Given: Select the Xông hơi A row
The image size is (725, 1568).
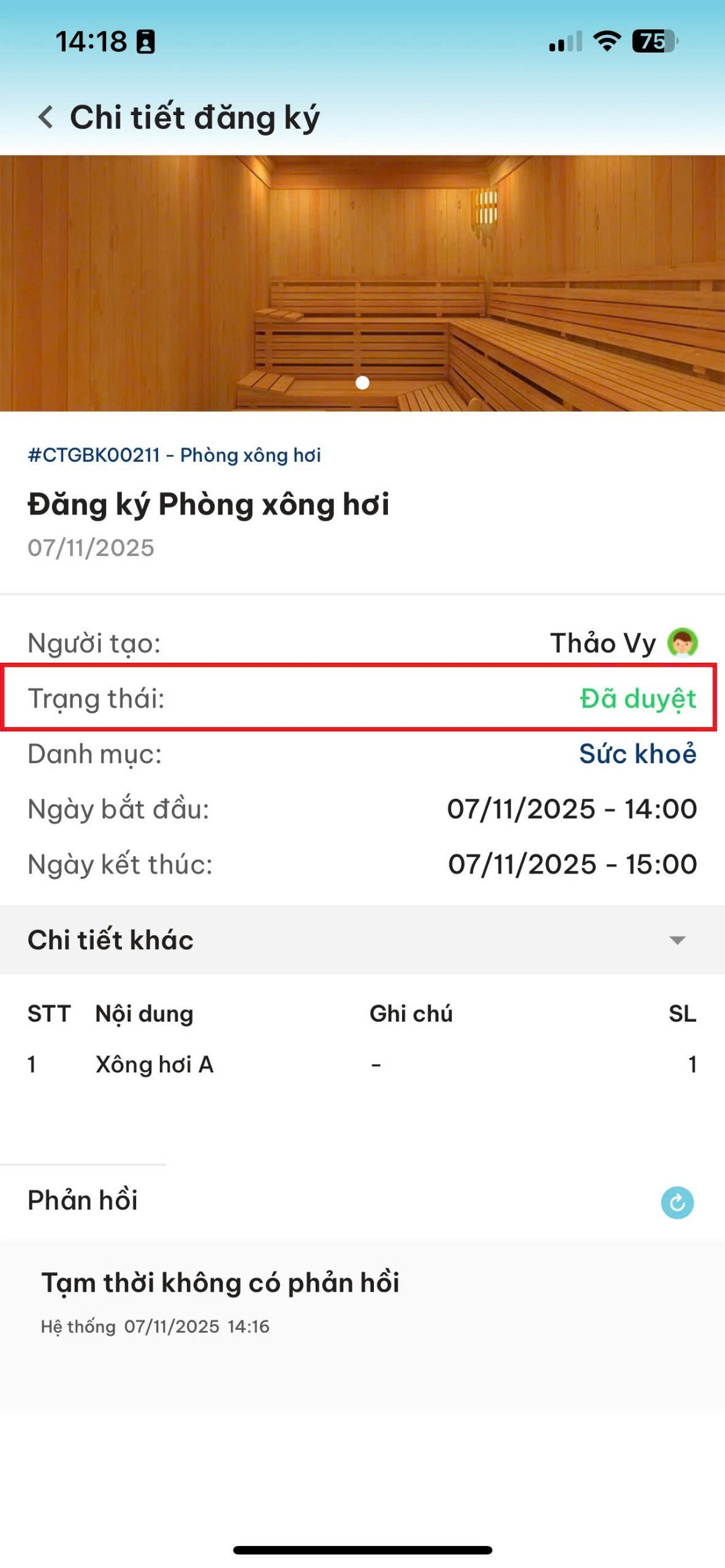Looking at the screenshot, I should 154,1065.
